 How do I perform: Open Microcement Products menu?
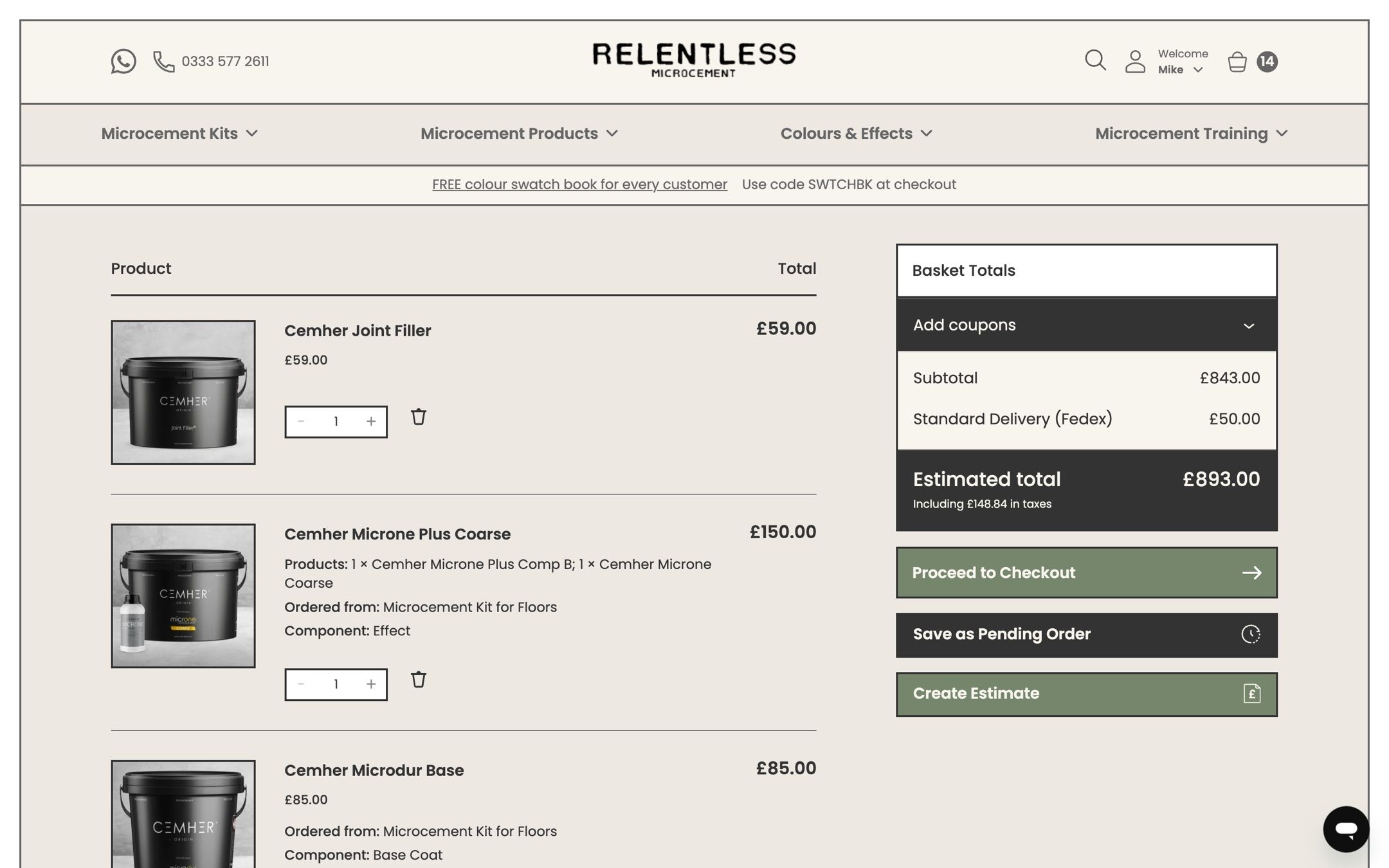tap(519, 133)
